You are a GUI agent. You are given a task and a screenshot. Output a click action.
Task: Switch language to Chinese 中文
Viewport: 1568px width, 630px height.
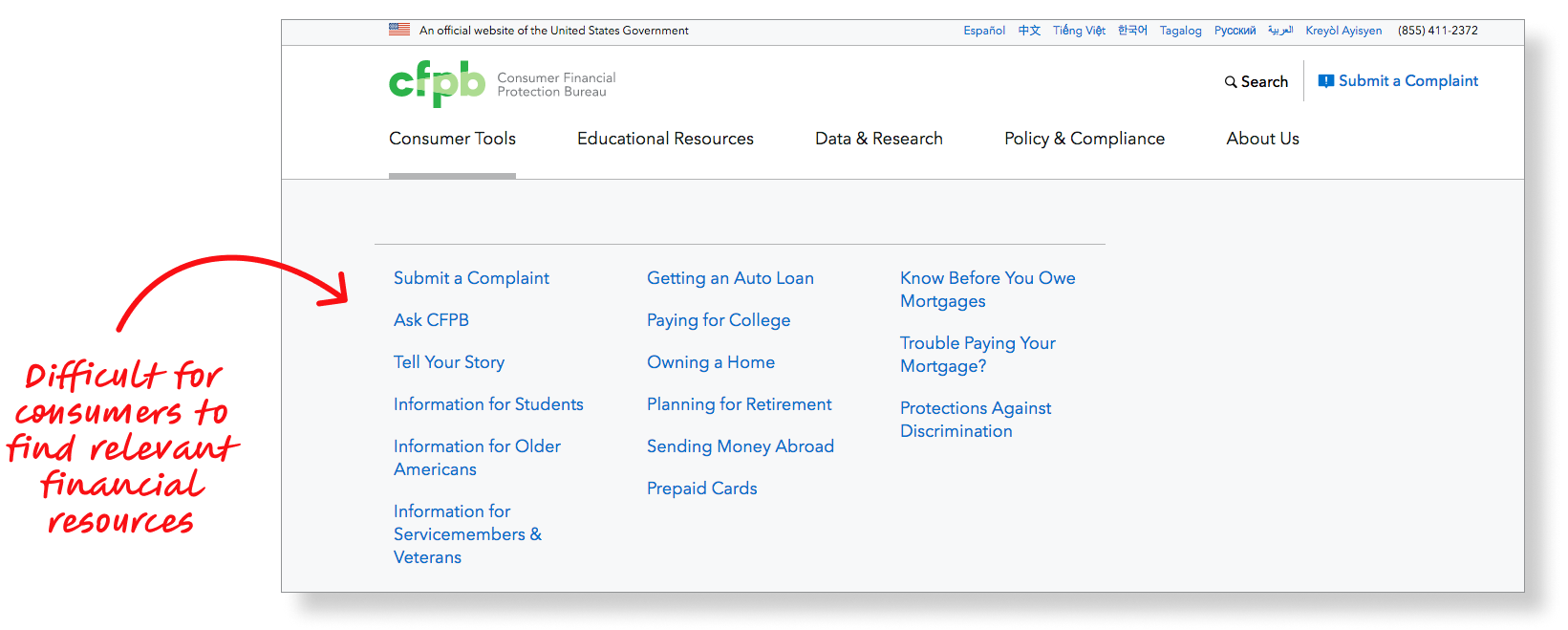click(1029, 31)
